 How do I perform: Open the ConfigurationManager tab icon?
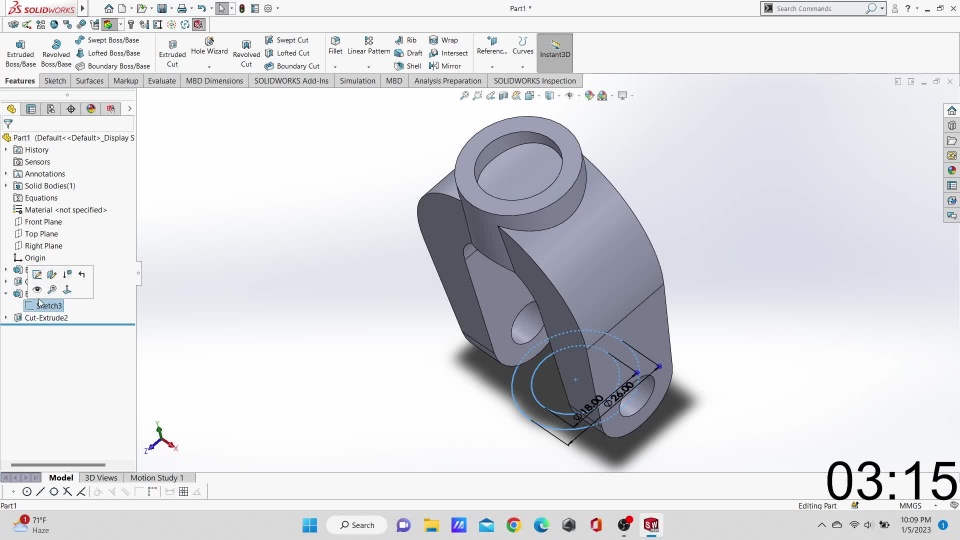(51, 109)
